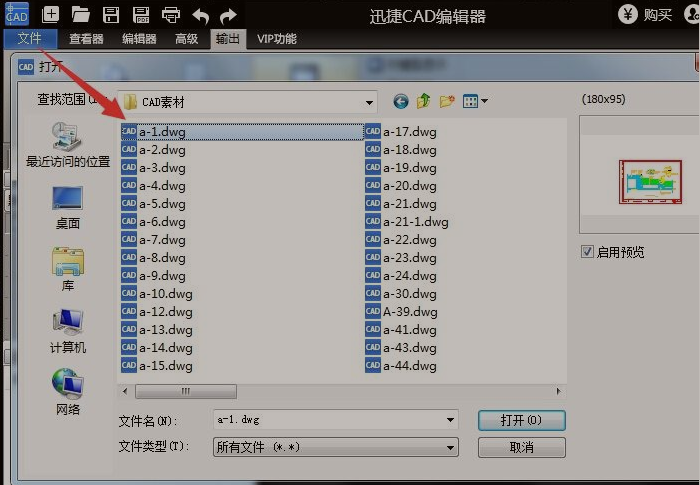This screenshot has height=485, width=700.
Task: Click the drawing preview thumbnail
Action: click(650, 182)
